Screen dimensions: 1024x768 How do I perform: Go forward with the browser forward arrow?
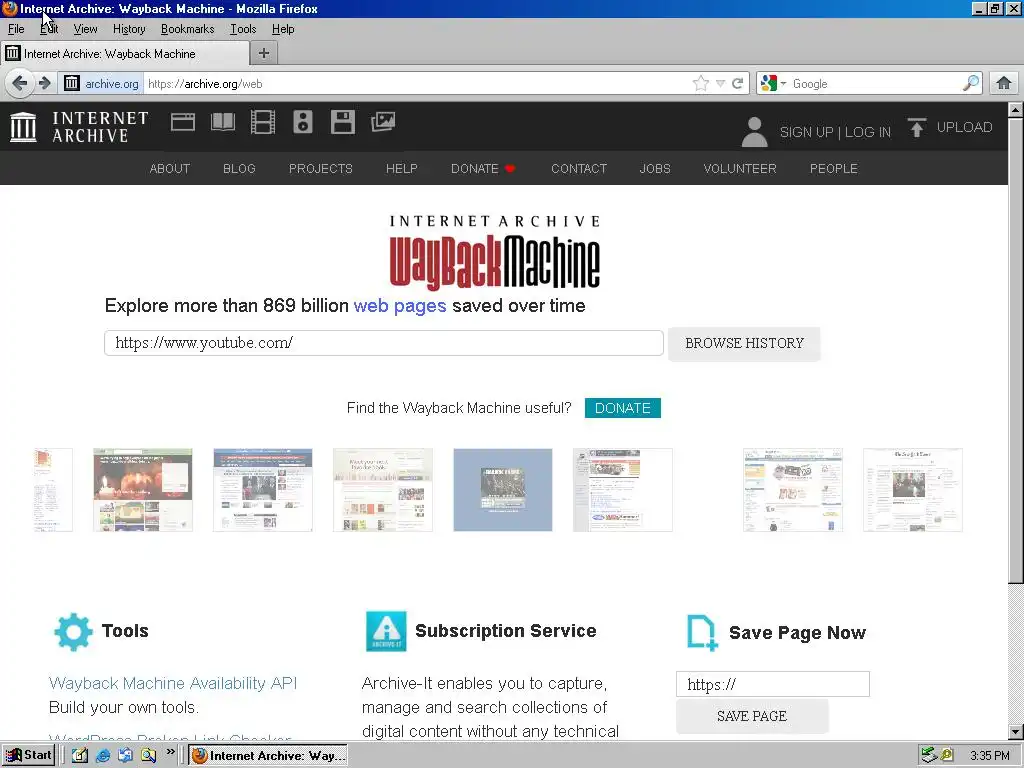(44, 84)
